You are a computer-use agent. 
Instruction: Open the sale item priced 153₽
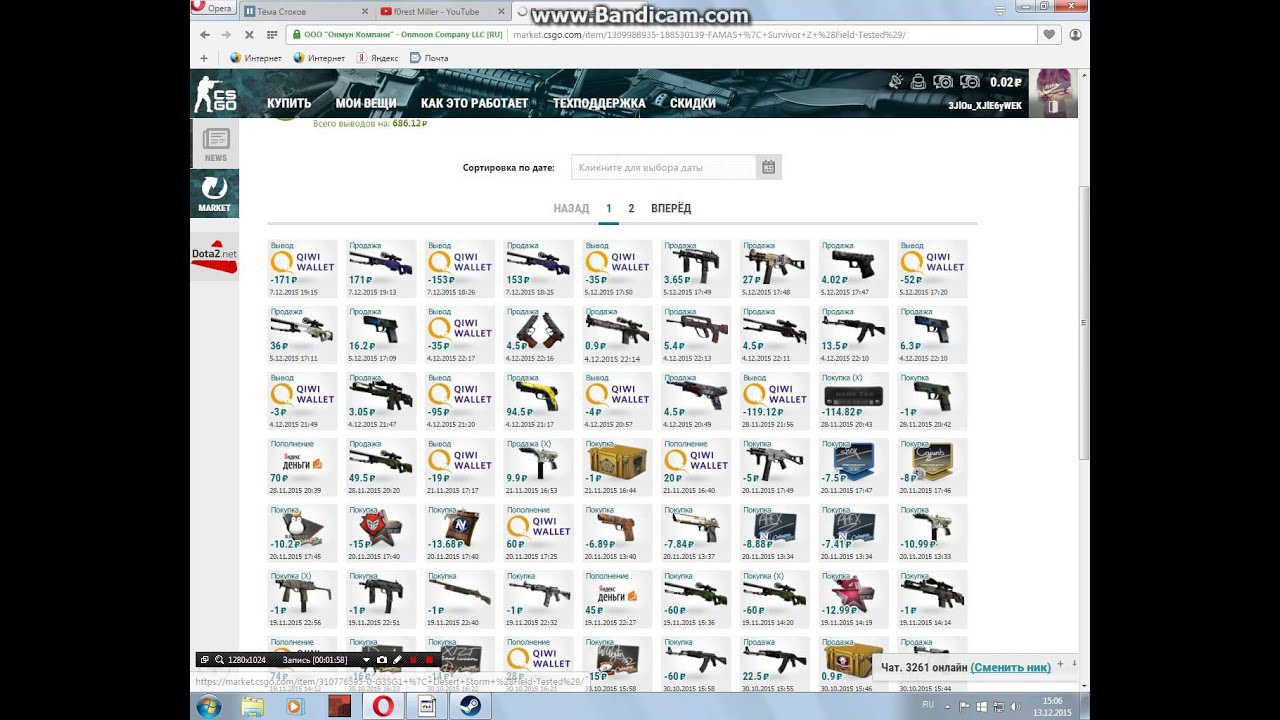point(539,269)
